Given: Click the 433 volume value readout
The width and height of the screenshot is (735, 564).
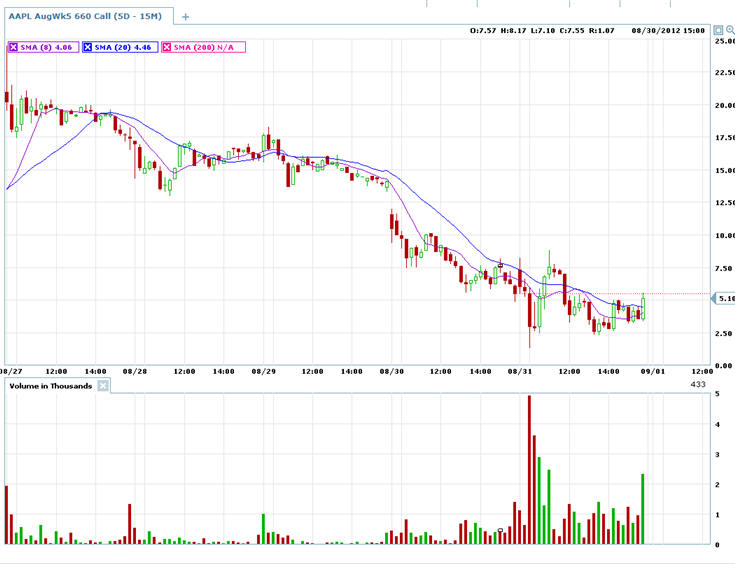Looking at the screenshot, I should [698, 384].
